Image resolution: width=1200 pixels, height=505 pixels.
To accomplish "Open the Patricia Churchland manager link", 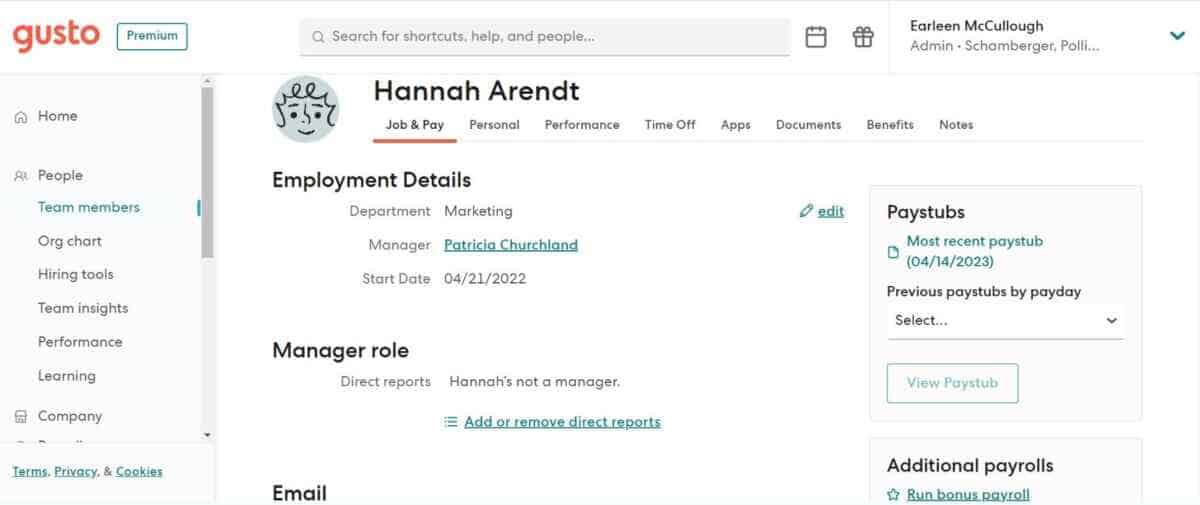I will [511, 245].
